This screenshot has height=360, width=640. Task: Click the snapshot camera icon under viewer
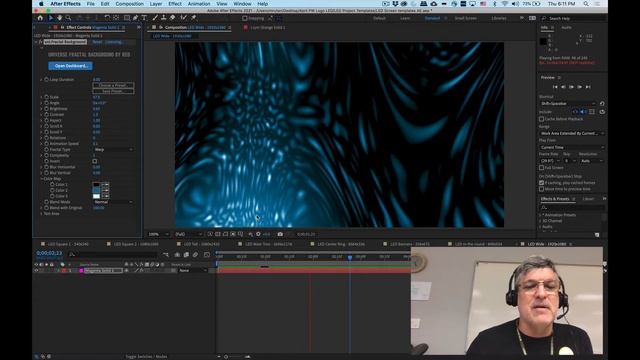[x=280, y=234]
